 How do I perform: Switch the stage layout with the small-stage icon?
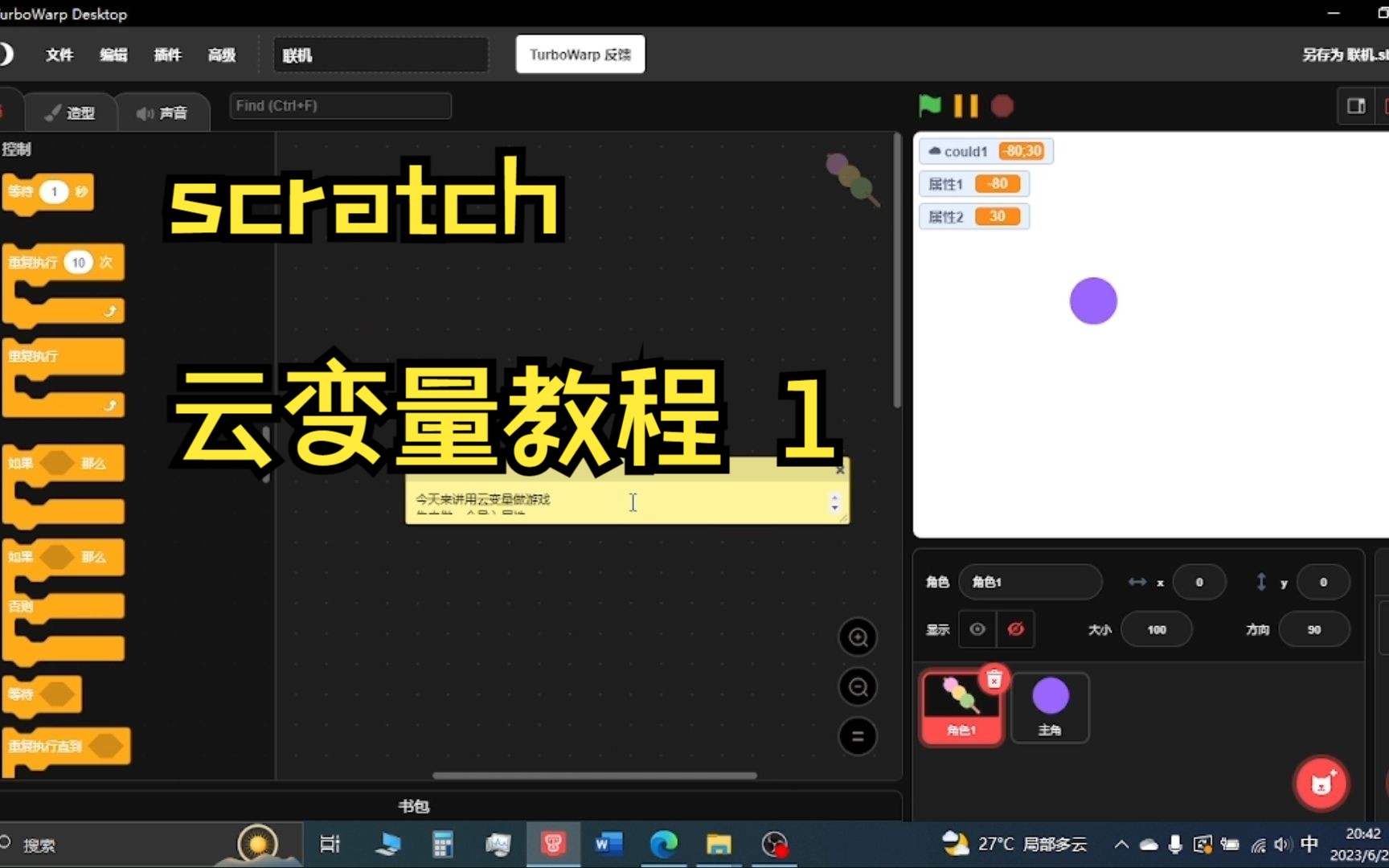[1356, 106]
